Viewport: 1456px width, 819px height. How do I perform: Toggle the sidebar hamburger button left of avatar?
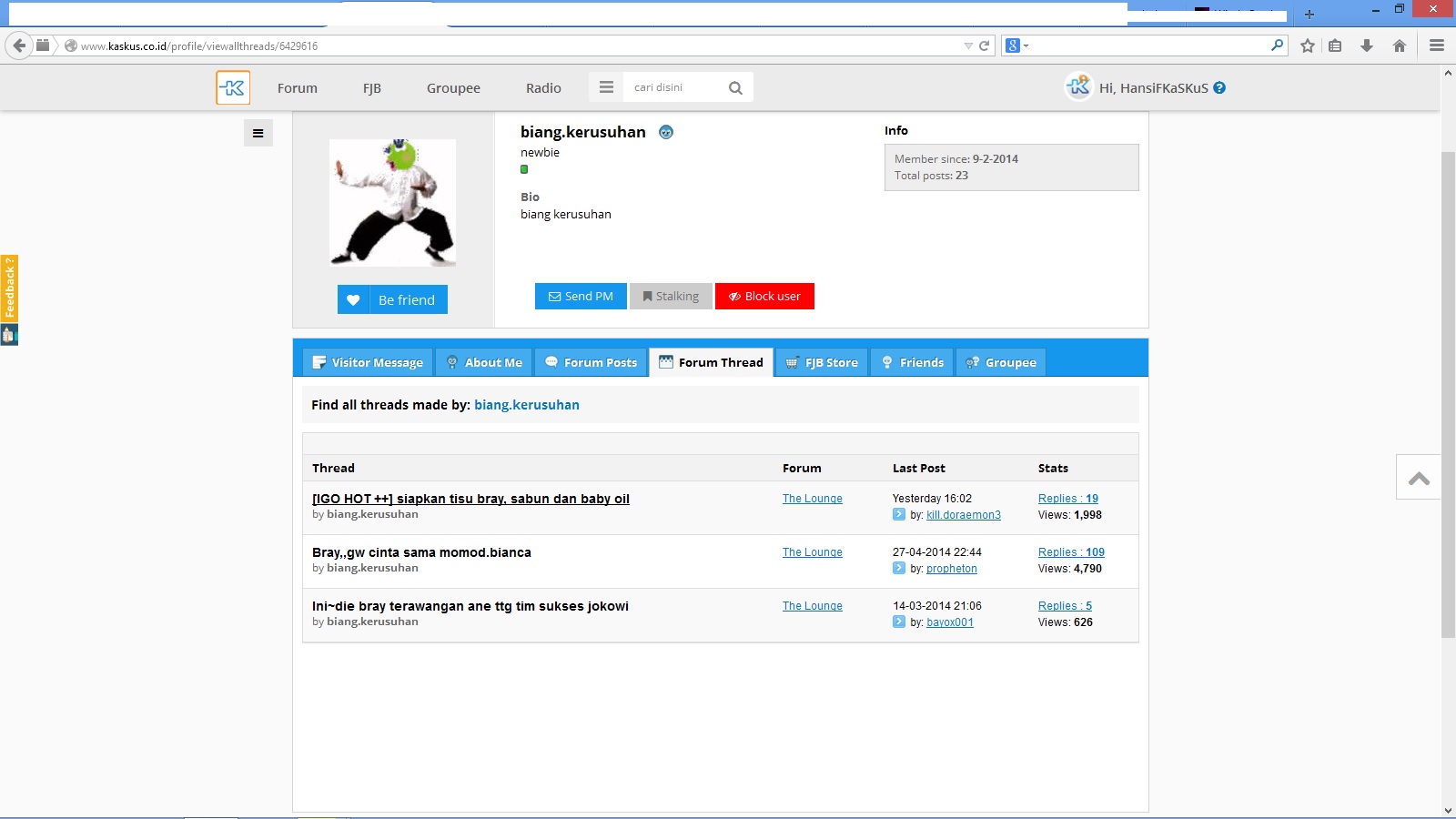pos(258,134)
